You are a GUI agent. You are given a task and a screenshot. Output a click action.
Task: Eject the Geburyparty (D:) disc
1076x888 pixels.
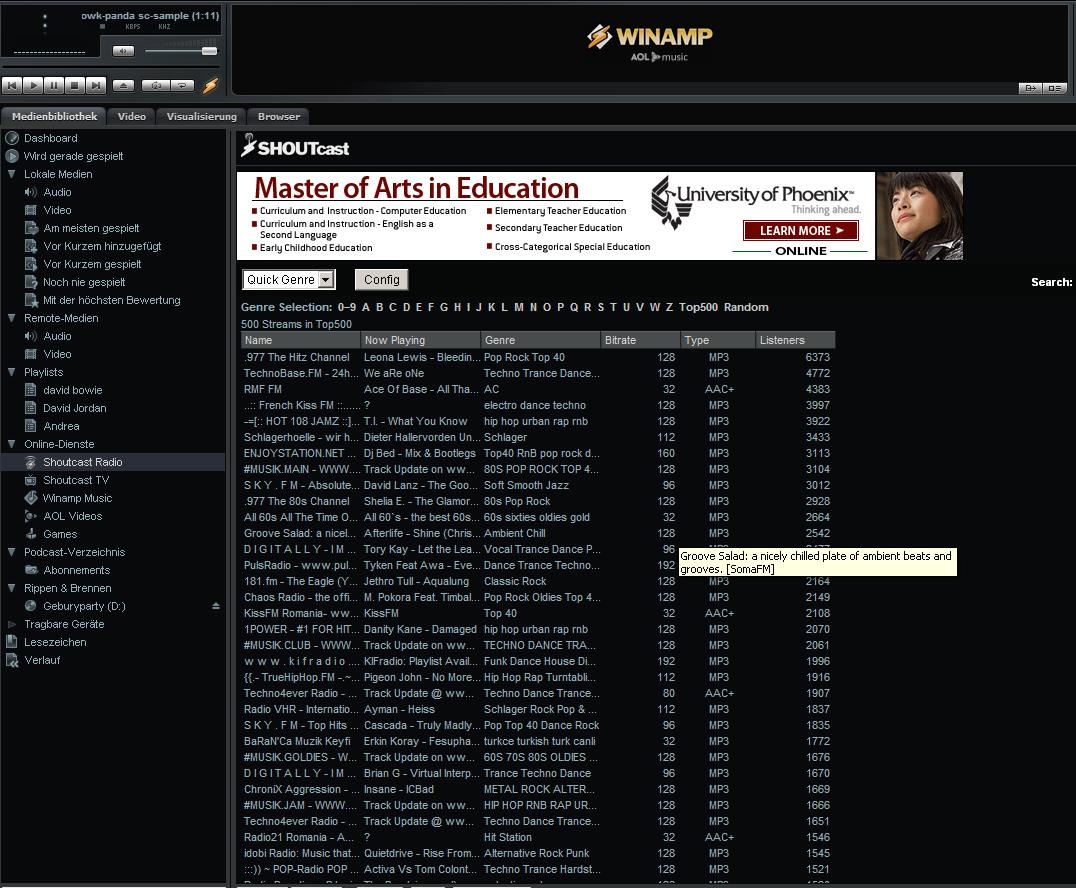click(215, 606)
